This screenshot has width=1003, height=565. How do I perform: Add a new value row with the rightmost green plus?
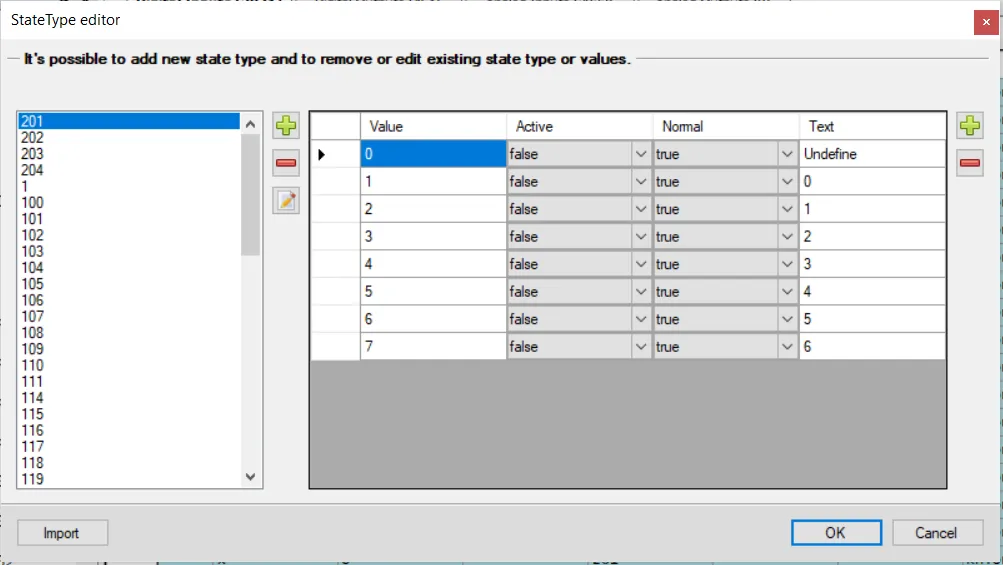970,125
